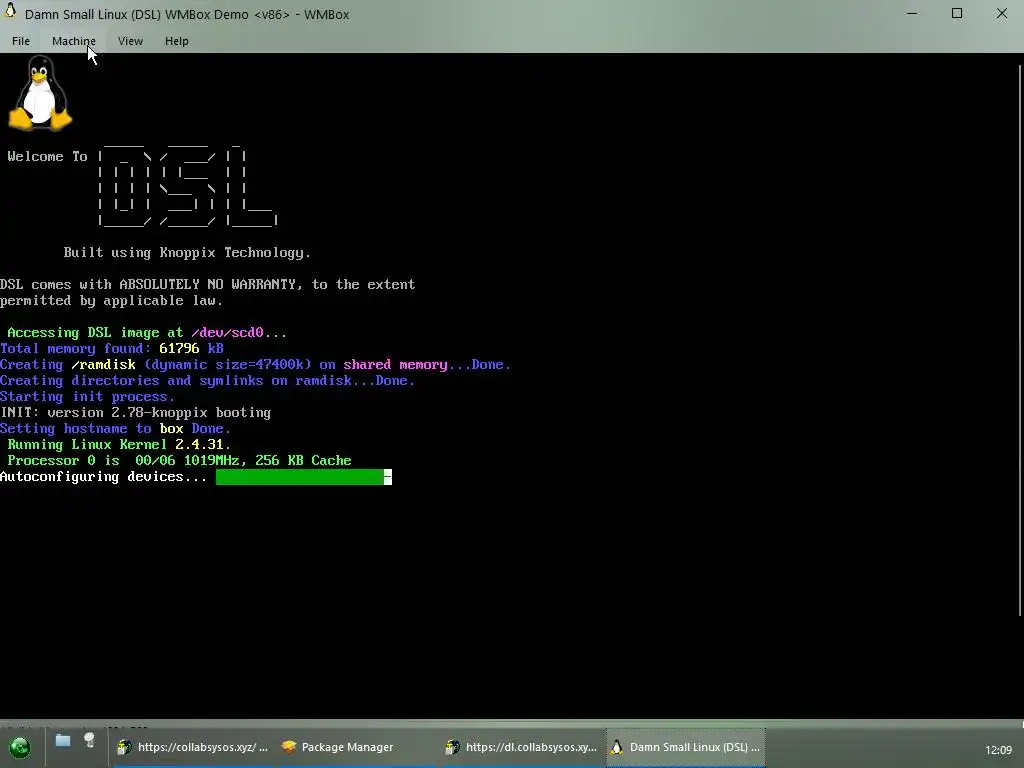The width and height of the screenshot is (1024, 768).
Task: Click the green start menu orb in taskbar
Action: [20, 747]
